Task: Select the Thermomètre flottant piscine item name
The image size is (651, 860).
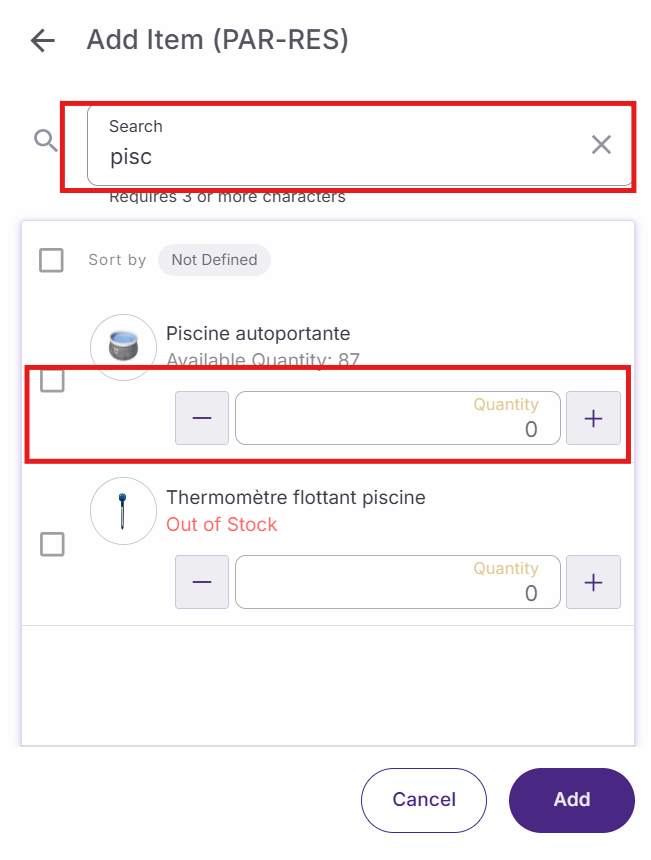Action: tap(295, 497)
